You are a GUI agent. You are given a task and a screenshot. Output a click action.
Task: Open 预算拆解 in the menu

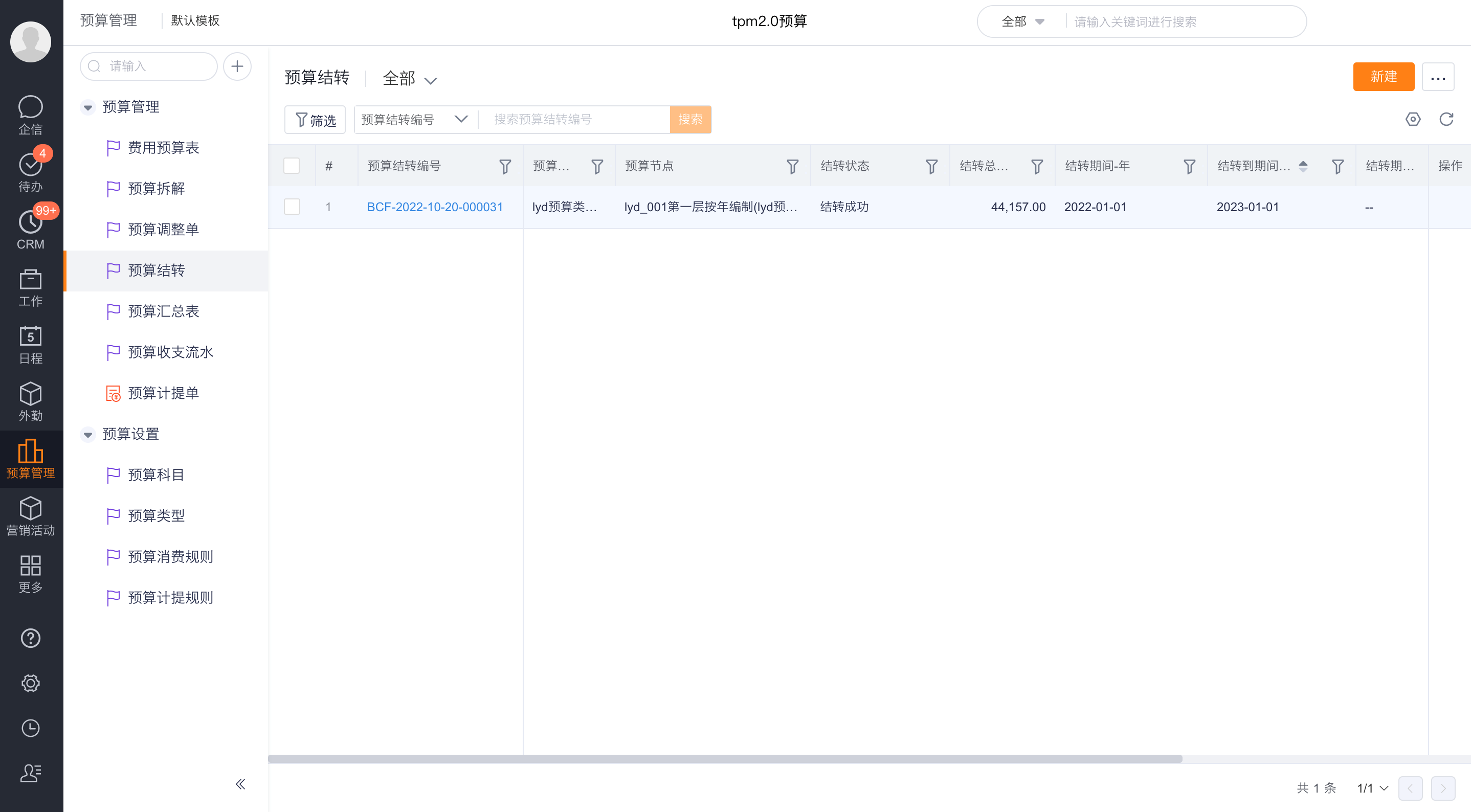click(157, 189)
